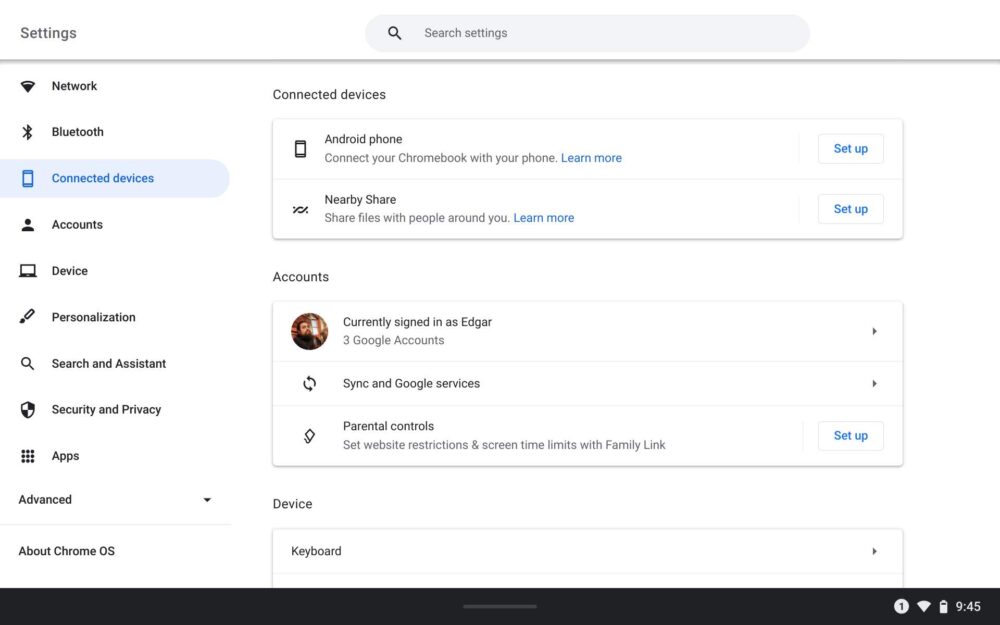
Task: Select the Security and Privacy shield icon
Action: [x=28, y=410]
